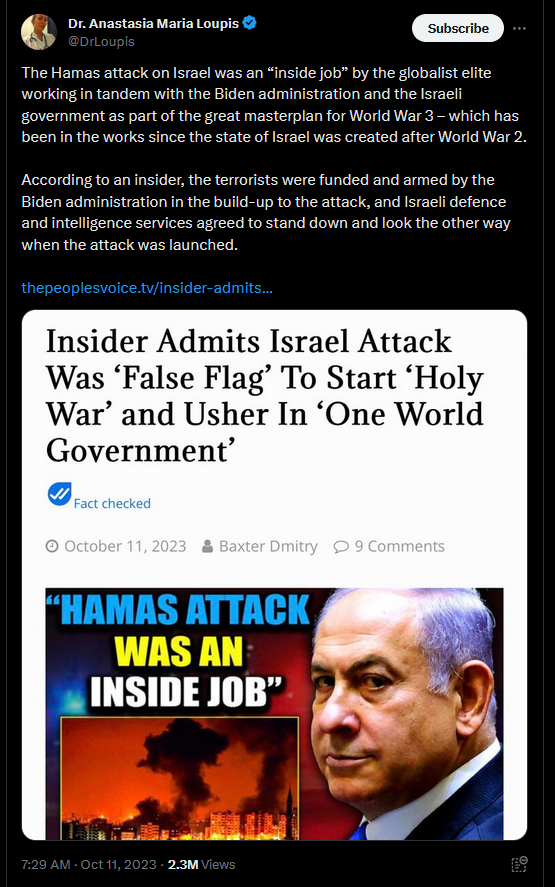Open the thepeoplesvoice.tv article link
This screenshot has height=887, width=555.
point(147,288)
